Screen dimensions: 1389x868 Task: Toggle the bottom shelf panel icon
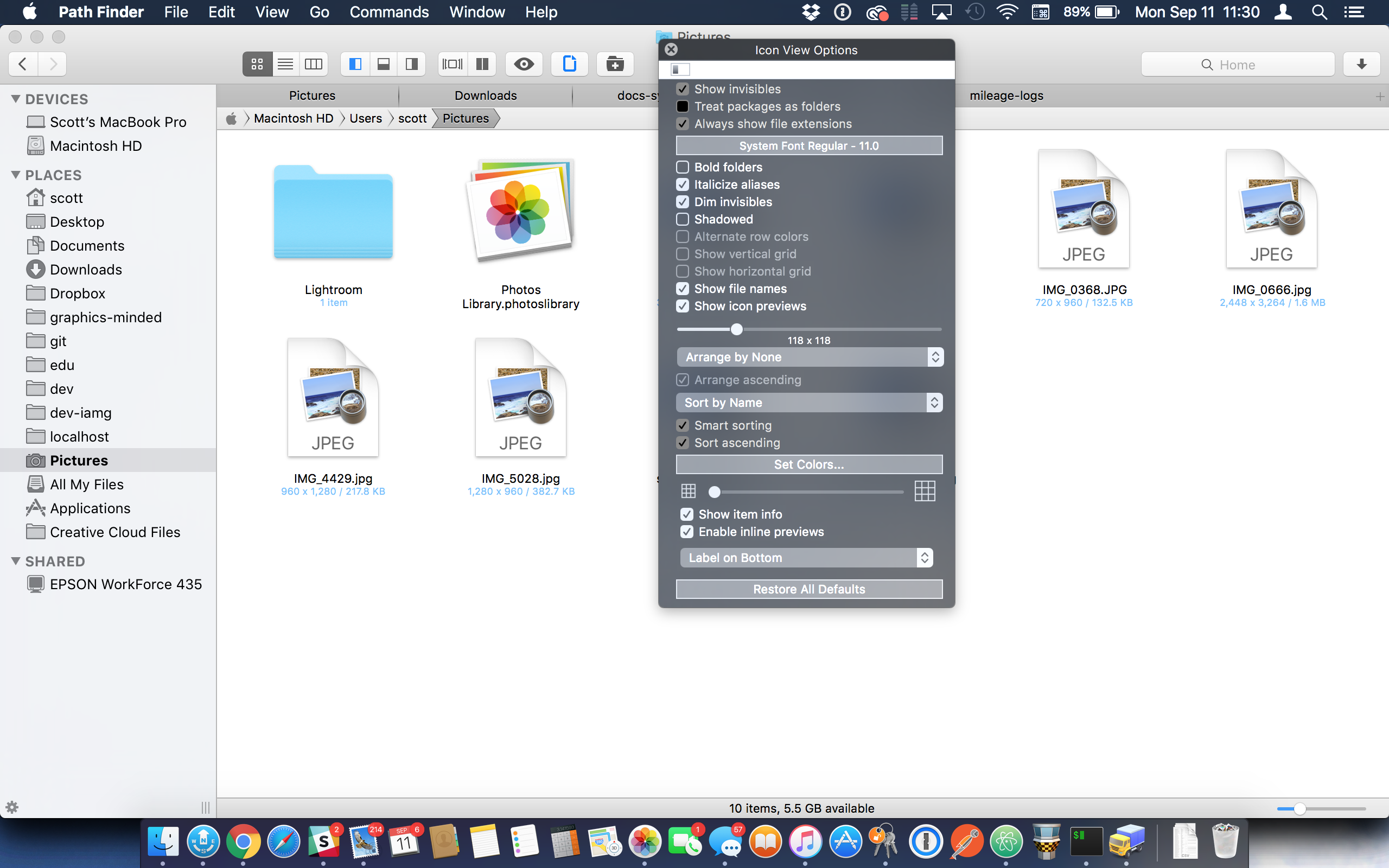(x=384, y=63)
